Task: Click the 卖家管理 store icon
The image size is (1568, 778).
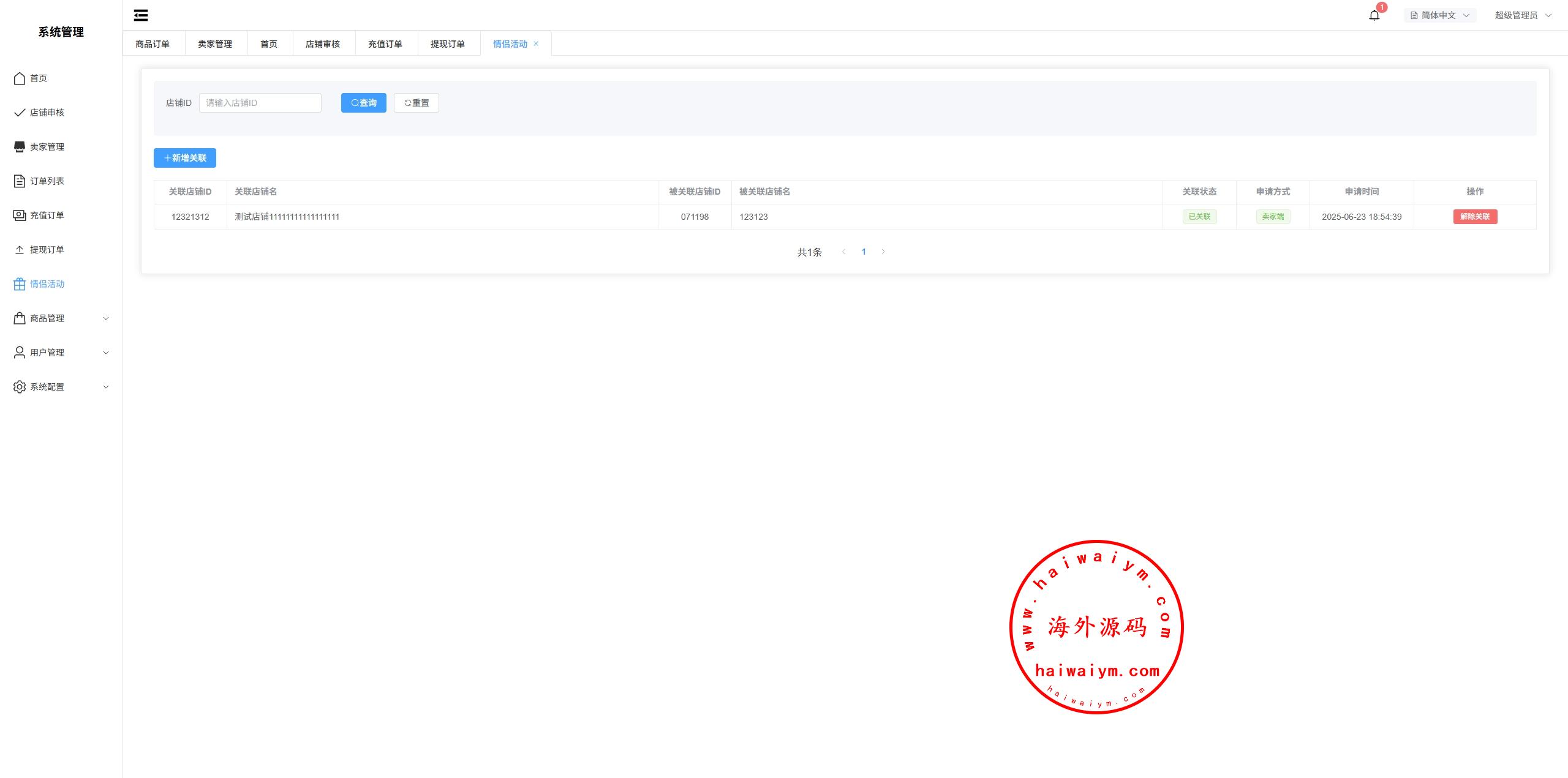Action: (20, 147)
